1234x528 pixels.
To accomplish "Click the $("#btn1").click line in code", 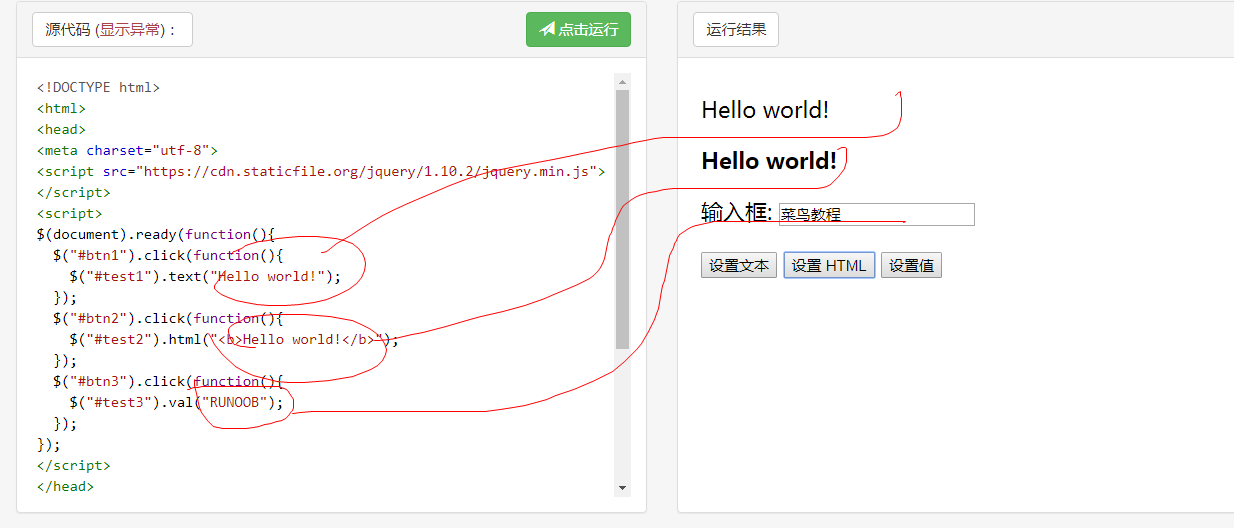I will tap(168, 255).
